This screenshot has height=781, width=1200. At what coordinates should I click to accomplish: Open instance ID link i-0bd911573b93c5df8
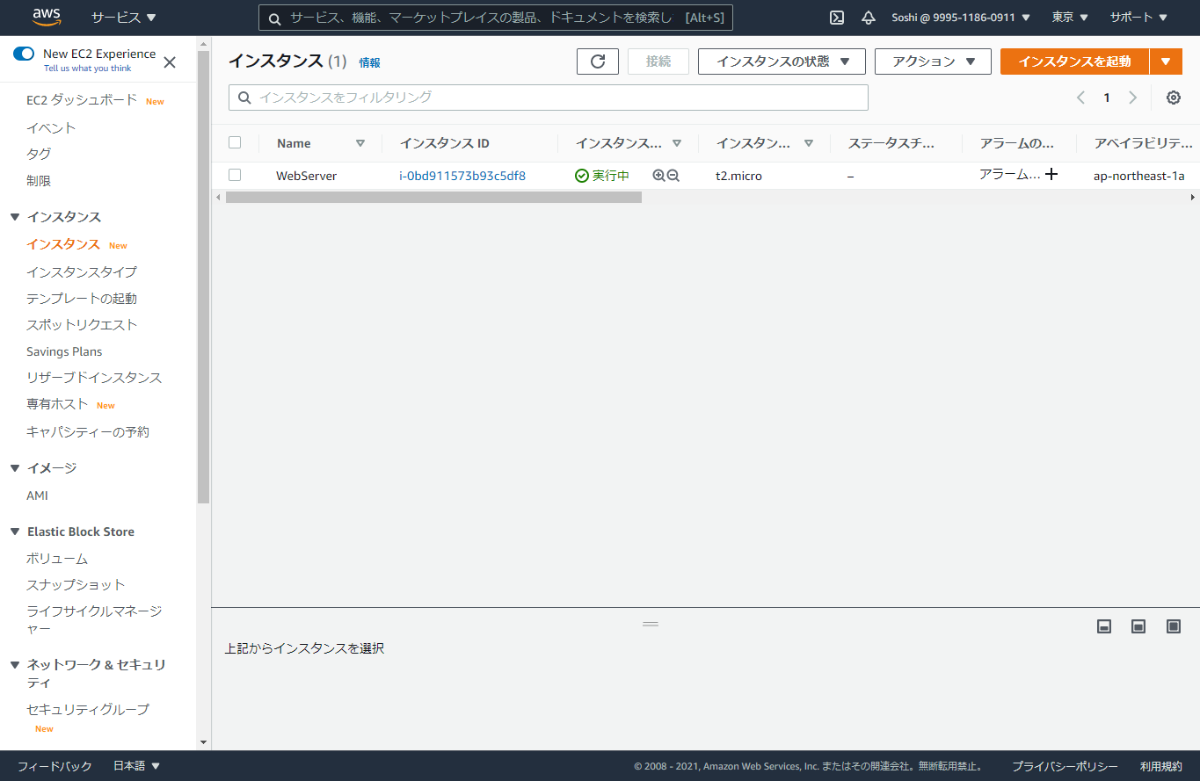click(462, 175)
